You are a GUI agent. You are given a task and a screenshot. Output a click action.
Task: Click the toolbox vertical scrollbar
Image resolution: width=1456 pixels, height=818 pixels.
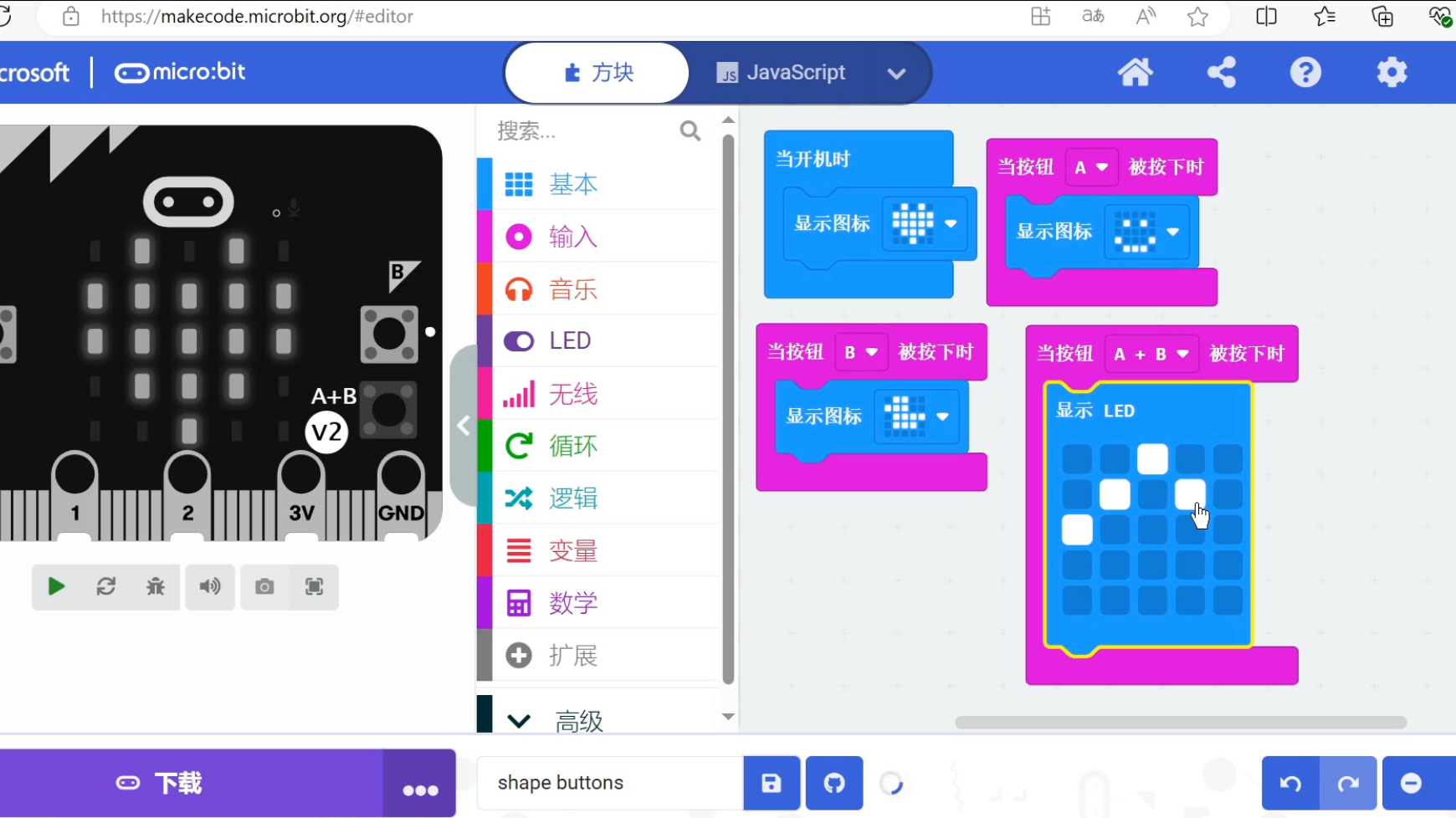pyautogui.click(x=728, y=410)
